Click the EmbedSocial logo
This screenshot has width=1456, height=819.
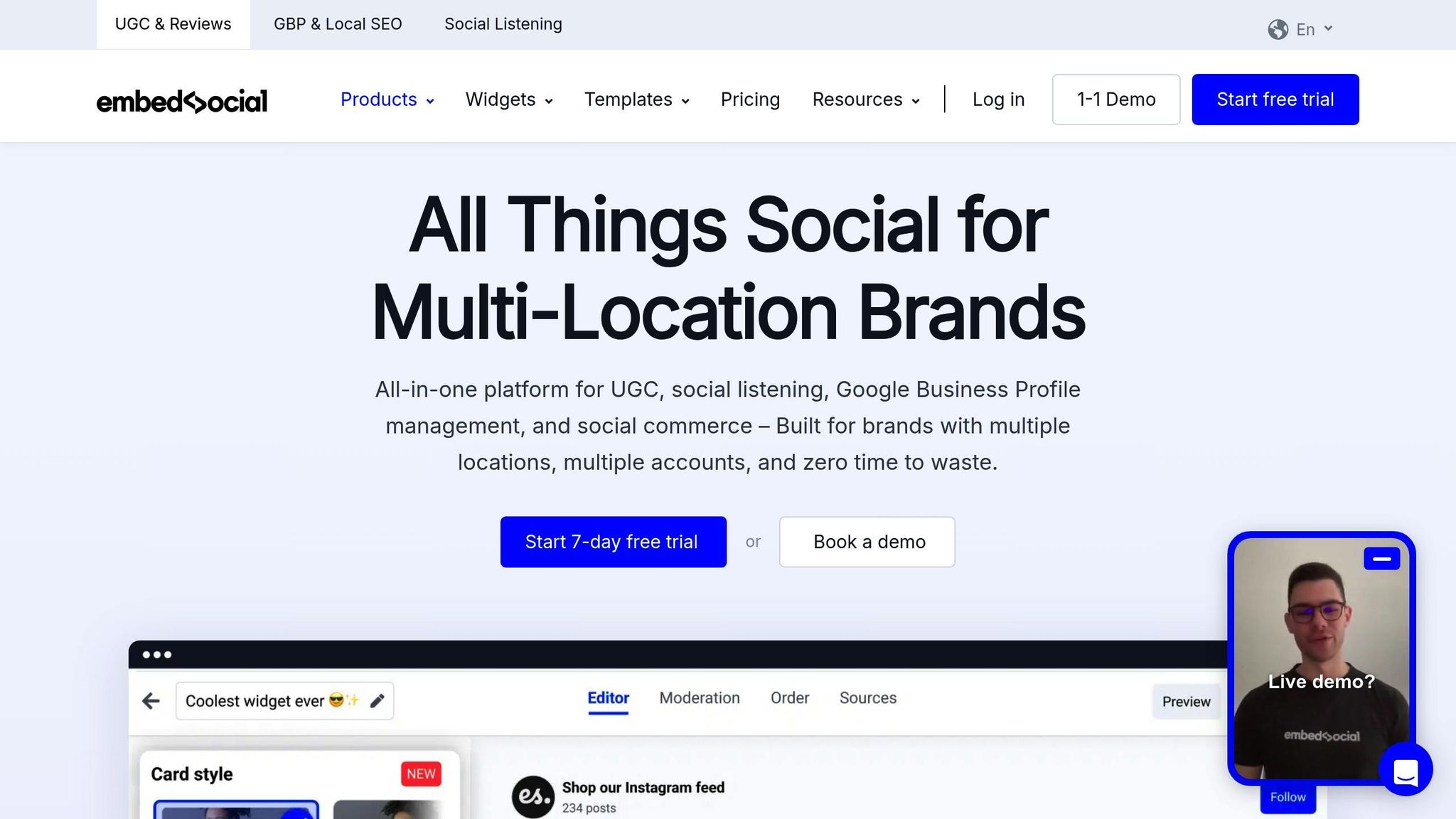[x=182, y=101]
